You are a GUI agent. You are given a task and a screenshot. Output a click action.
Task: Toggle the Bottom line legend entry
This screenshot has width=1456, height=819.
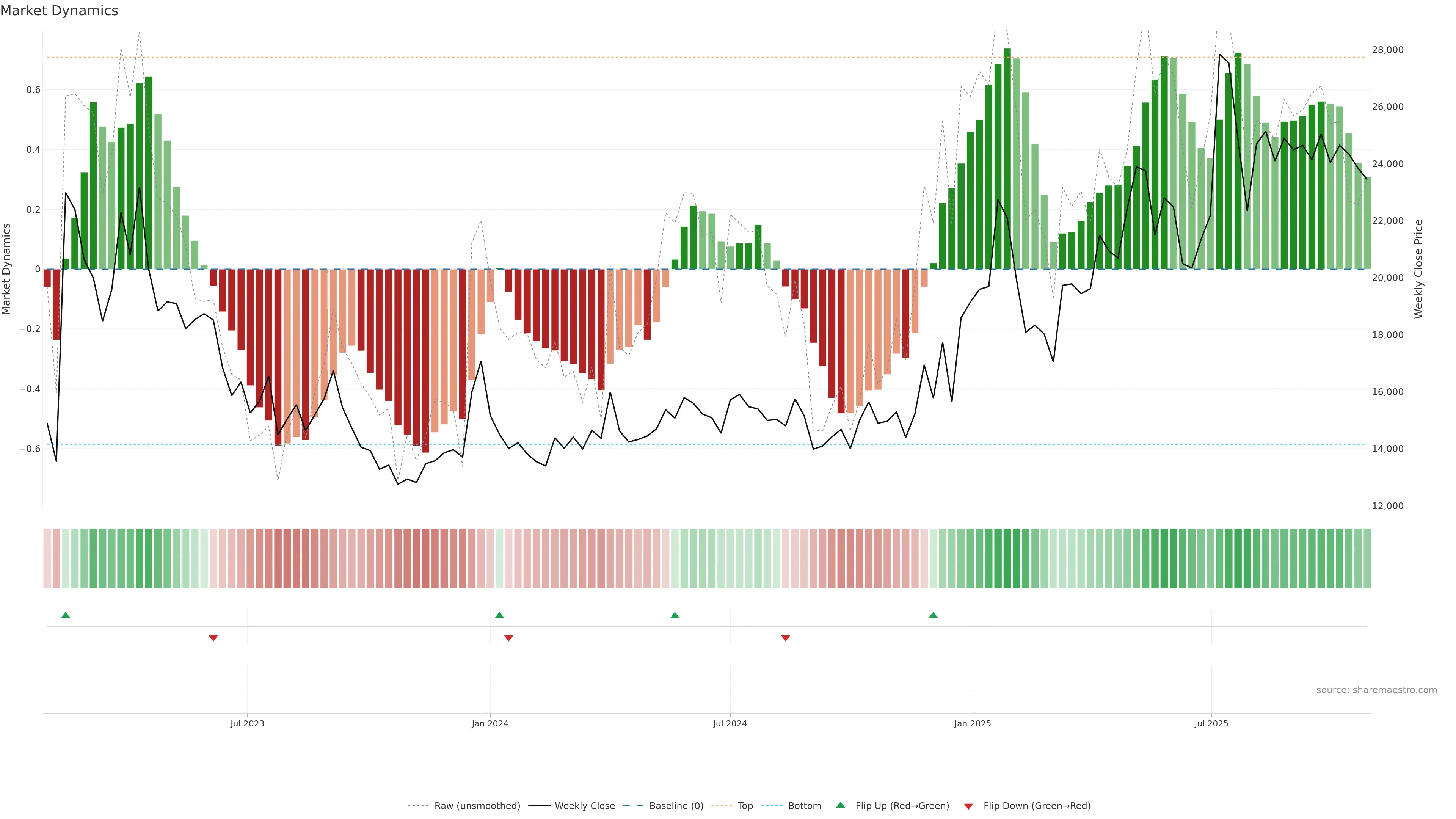click(804, 806)
